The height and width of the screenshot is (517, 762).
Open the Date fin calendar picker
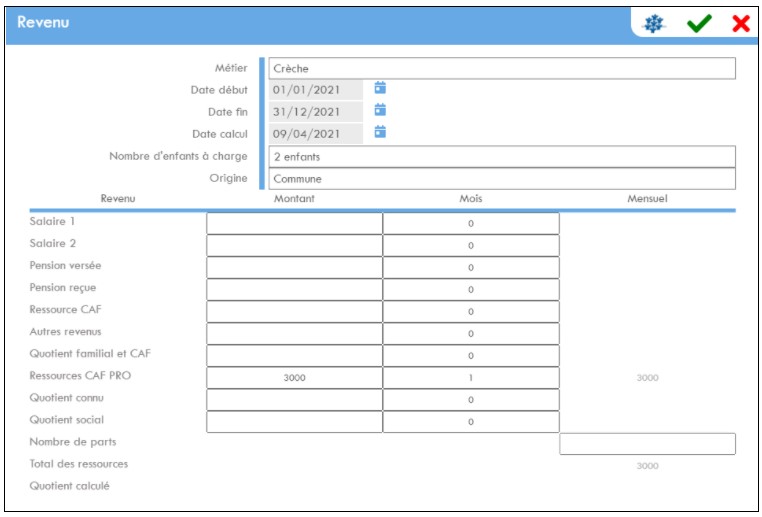380,110
